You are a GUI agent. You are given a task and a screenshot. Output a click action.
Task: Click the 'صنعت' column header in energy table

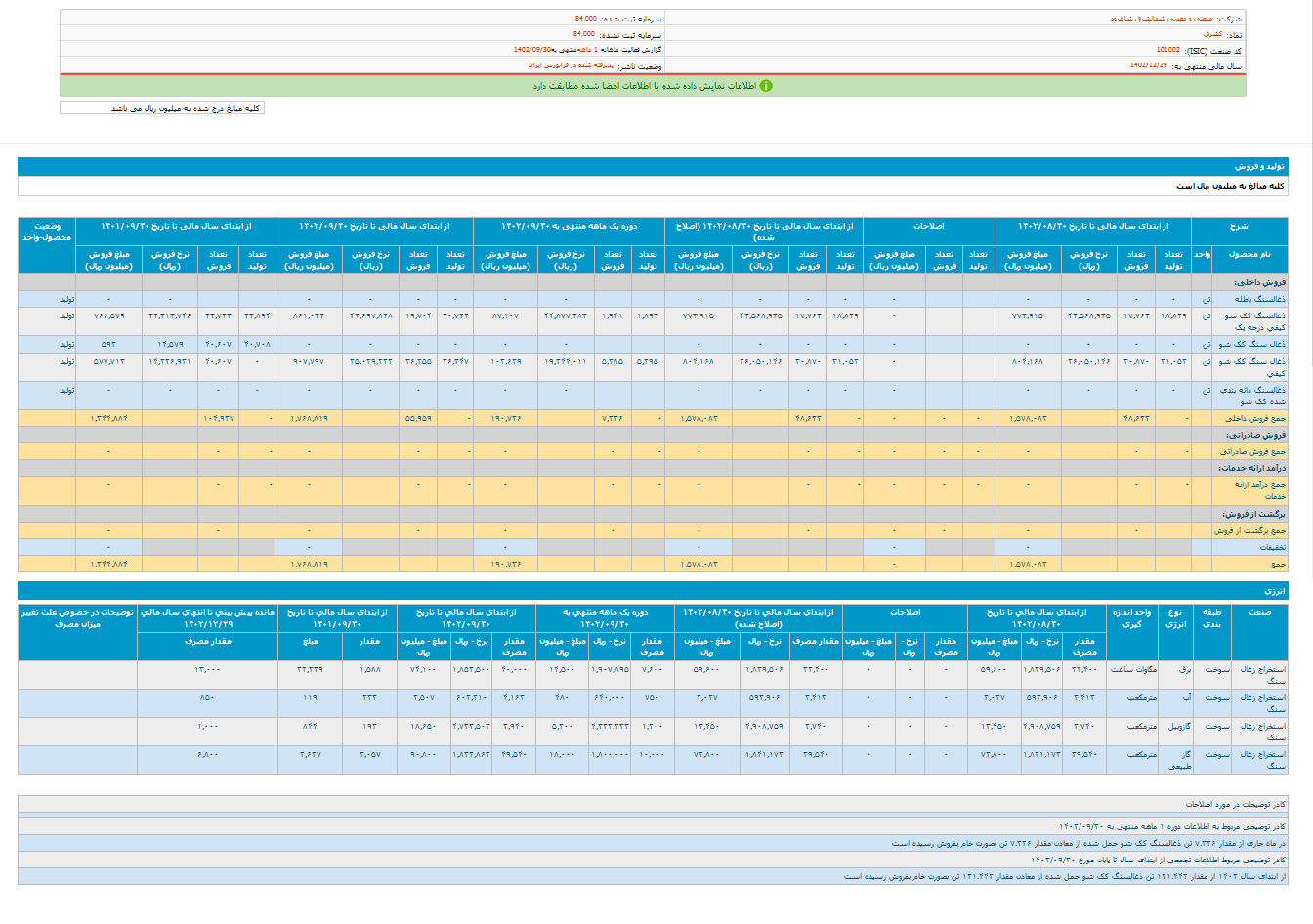(x=1259, y=612)
